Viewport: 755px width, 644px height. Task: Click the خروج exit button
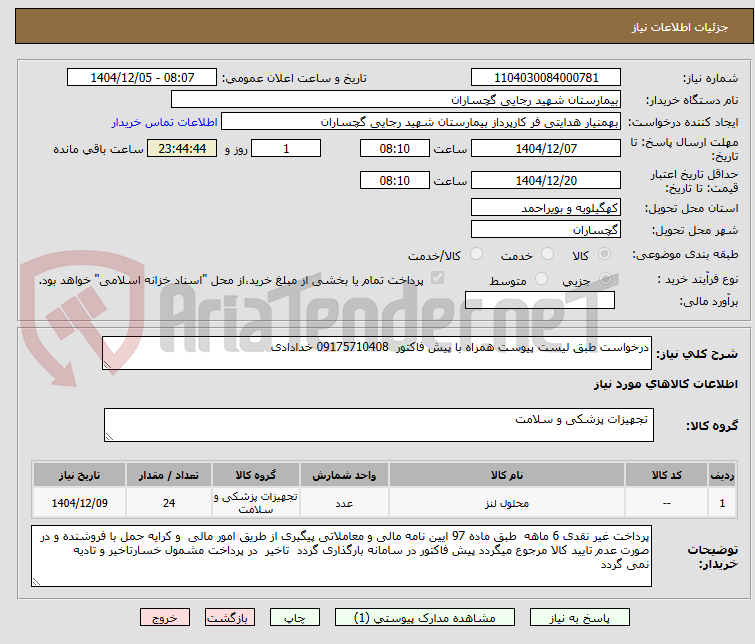tap(165, 618)
